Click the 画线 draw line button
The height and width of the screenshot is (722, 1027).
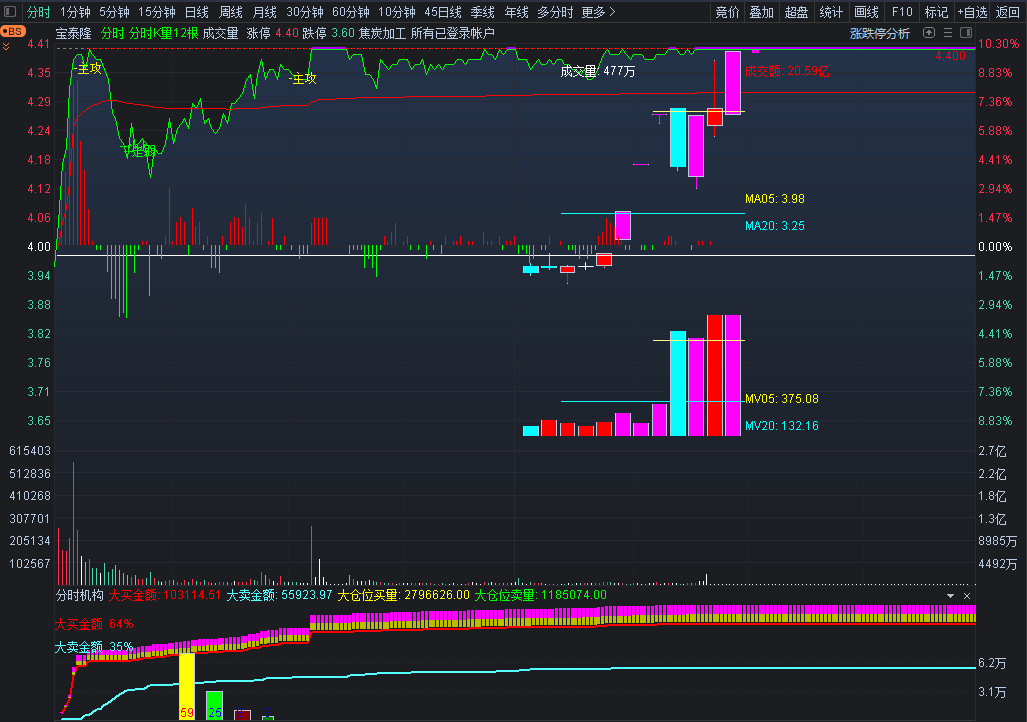866,12
